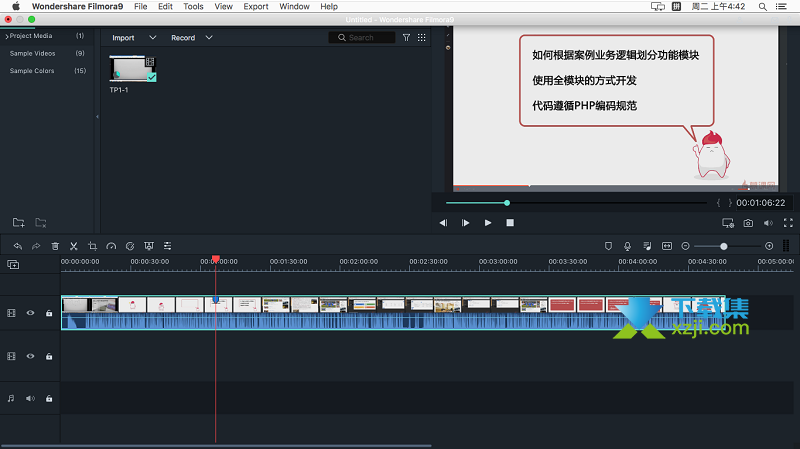Delete selected clip with trash icon

click(x=55, y=246)
